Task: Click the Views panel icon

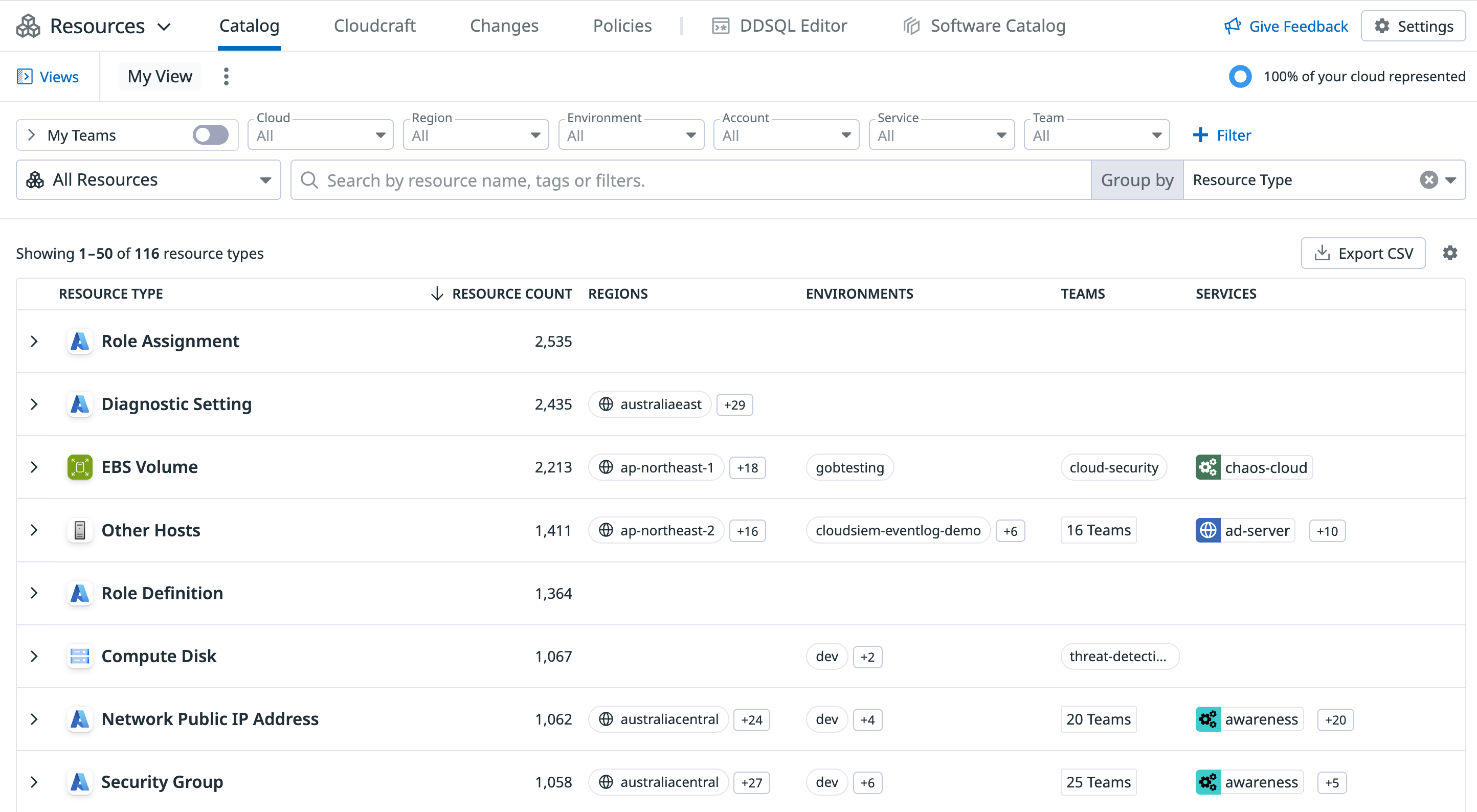Action: pyautogui.click(x=24, y=76)
